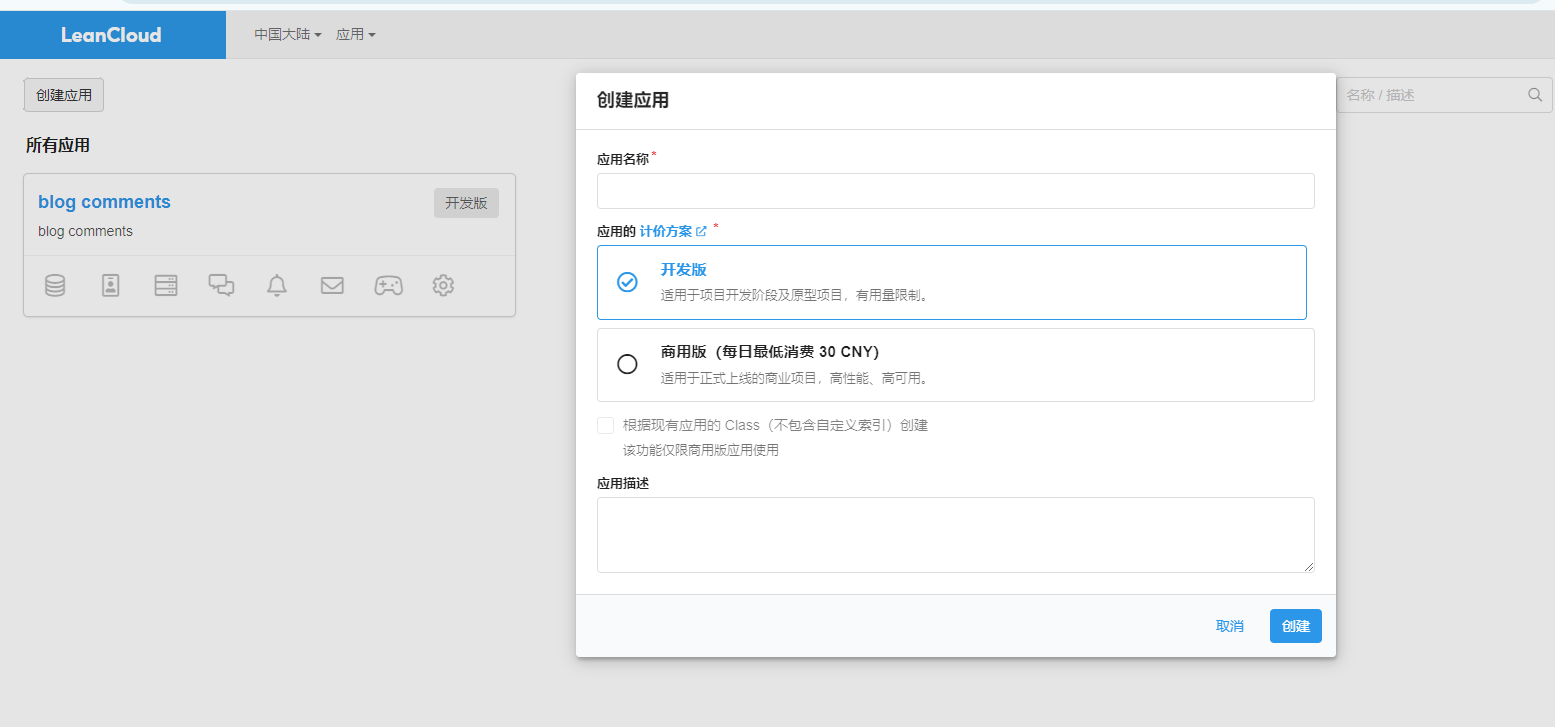Expand the 应用 dropdown menu
Viewport: 1555px width, 727px height.
coord(355,34)
